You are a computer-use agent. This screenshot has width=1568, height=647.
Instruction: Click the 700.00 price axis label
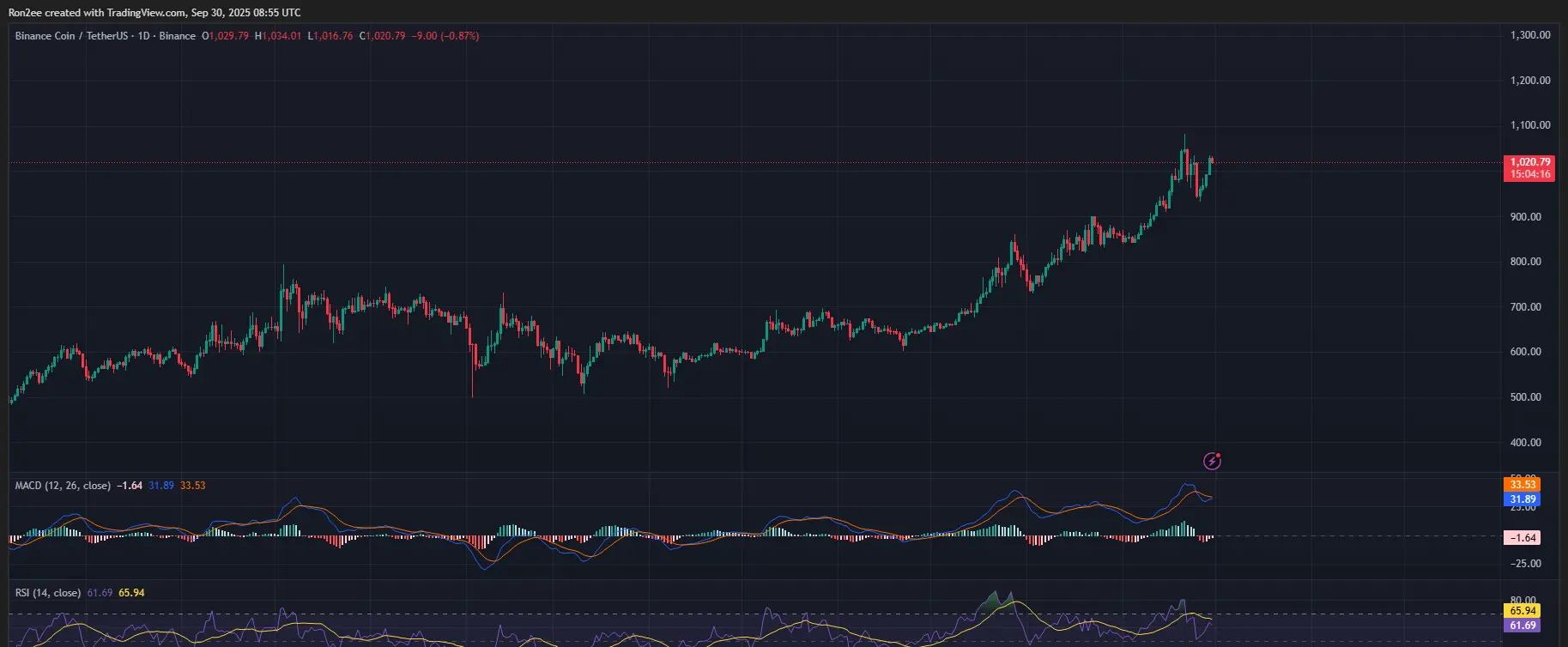coord(1526,307)
